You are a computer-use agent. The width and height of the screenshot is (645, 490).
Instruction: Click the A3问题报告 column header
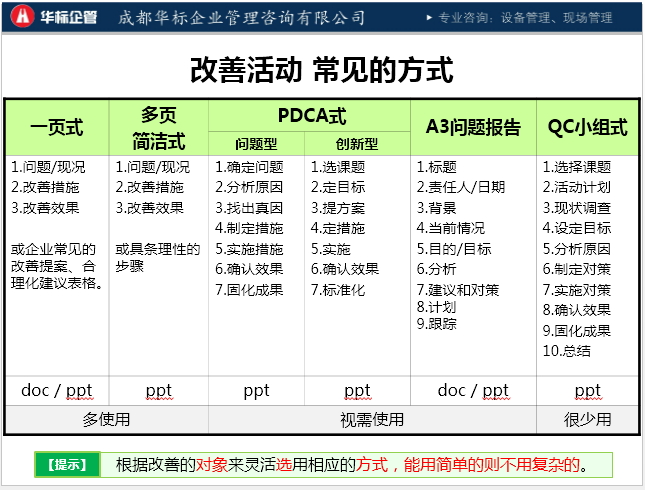473,127
